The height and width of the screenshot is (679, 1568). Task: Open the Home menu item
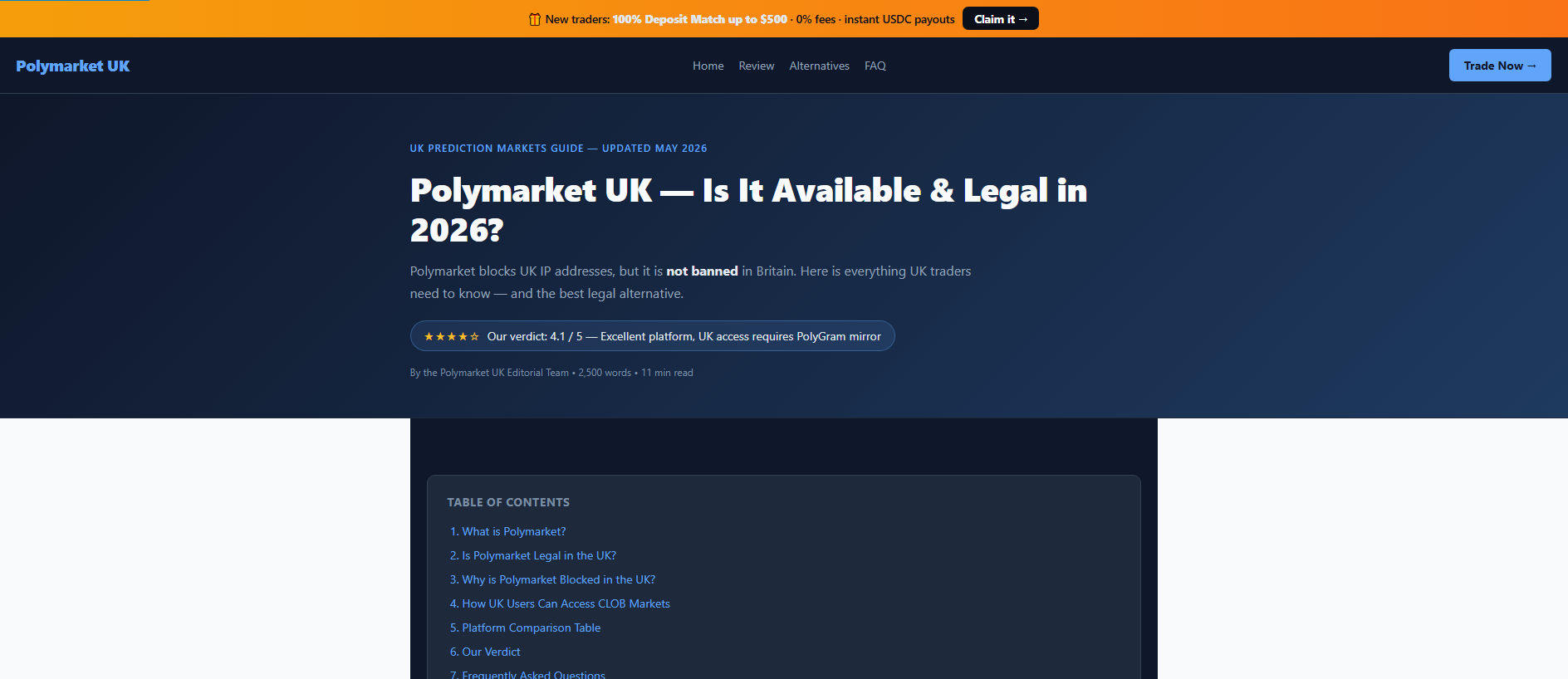[x=708, y=66]
